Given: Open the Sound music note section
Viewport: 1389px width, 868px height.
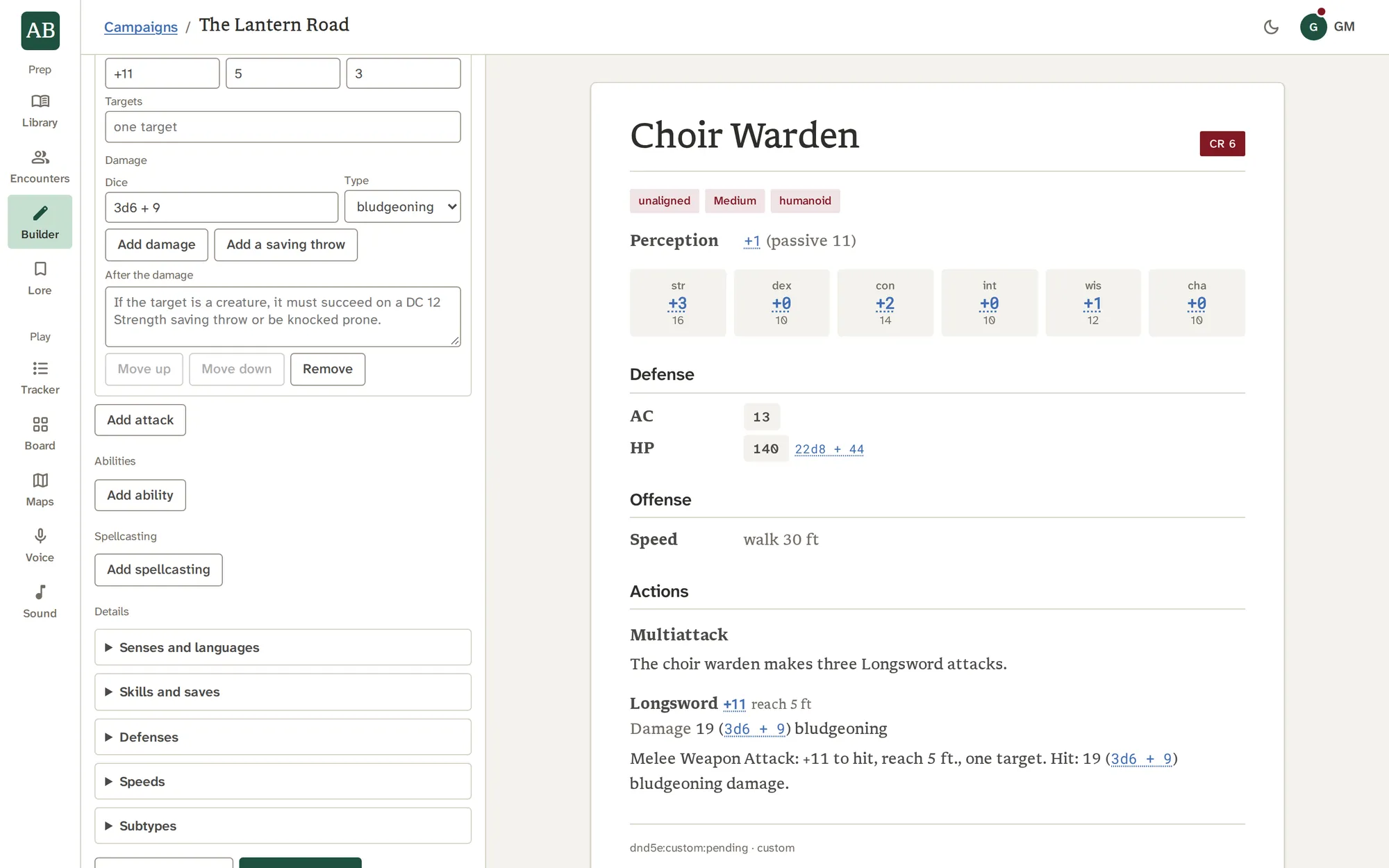Looking at the screenshot, I should (40, 601).
